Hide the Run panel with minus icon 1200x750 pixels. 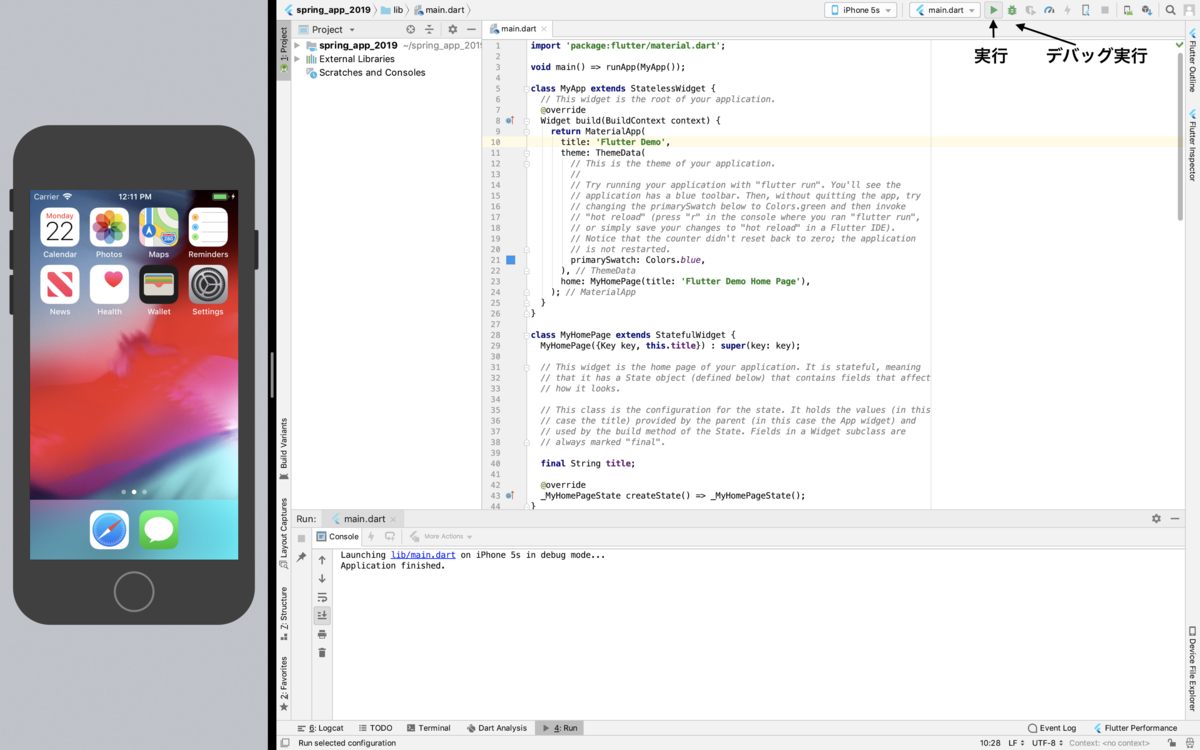coord(1174,519)
